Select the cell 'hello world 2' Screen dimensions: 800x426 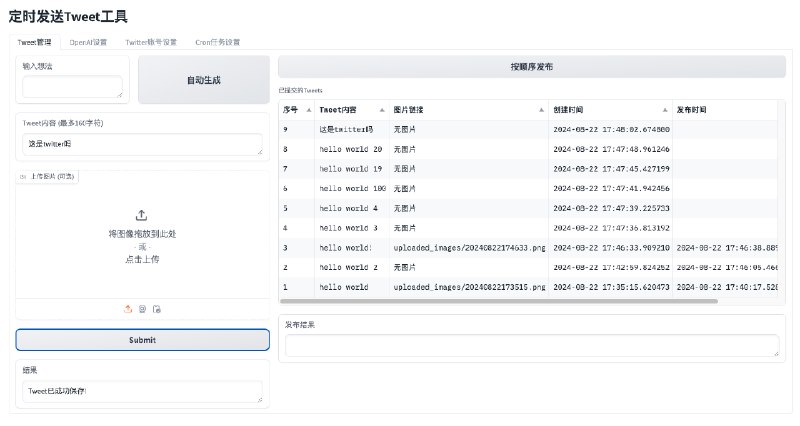tap(352, 267)
